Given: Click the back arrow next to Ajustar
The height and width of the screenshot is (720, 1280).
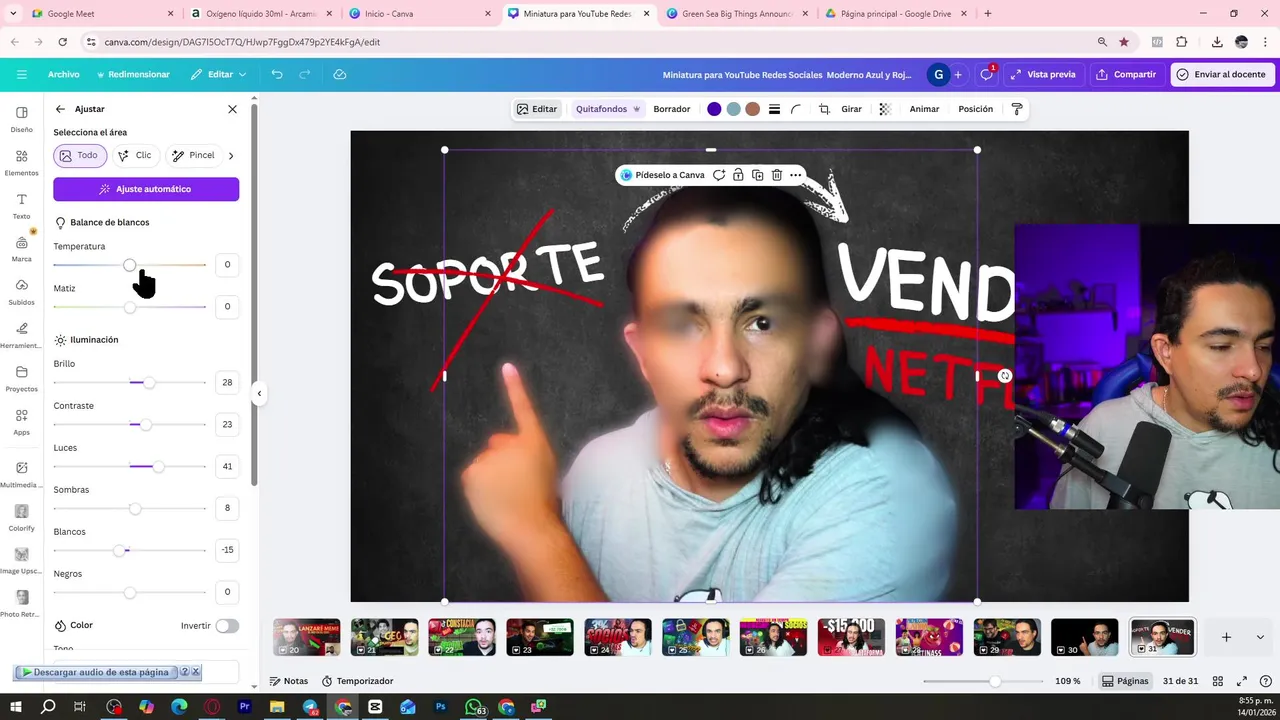Looking at the screenshot, I should click(x=60, y=109).
